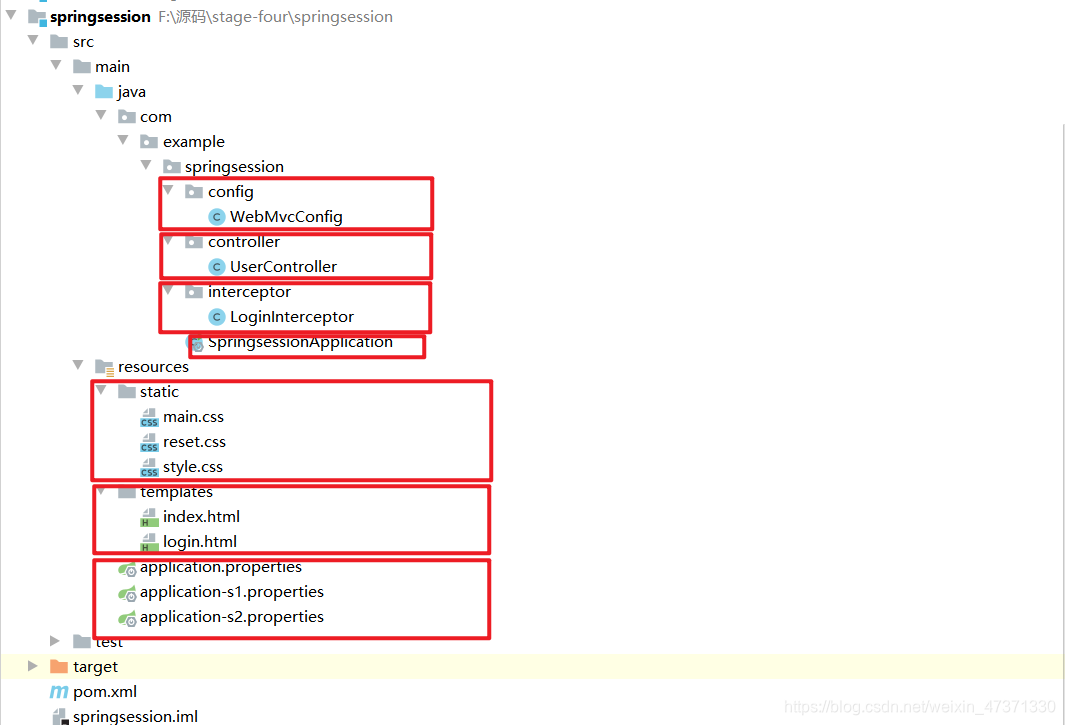The image size is (1065, 725).
Task: Collapse the com package arrow
Action: tap(101, 116)
